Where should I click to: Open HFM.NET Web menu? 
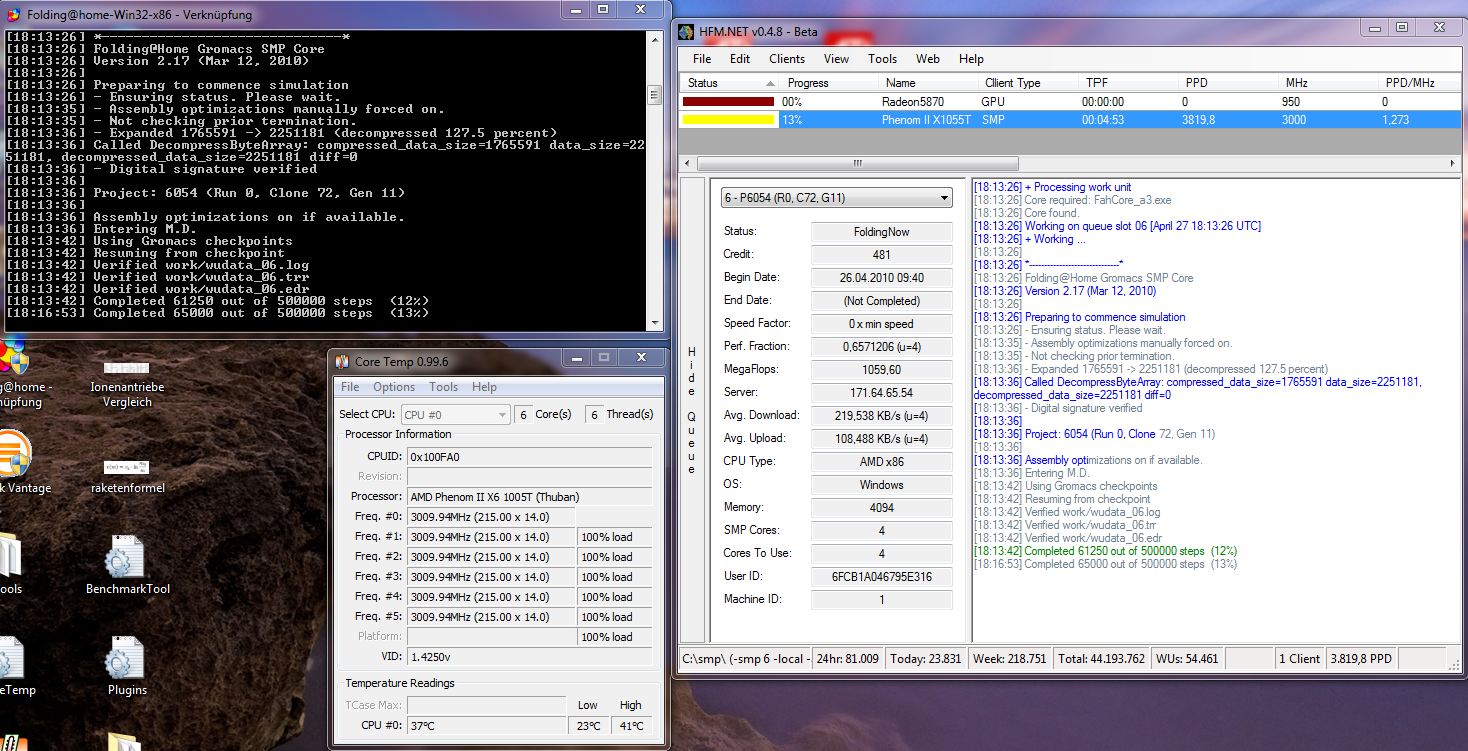click(x=928, y=58)
